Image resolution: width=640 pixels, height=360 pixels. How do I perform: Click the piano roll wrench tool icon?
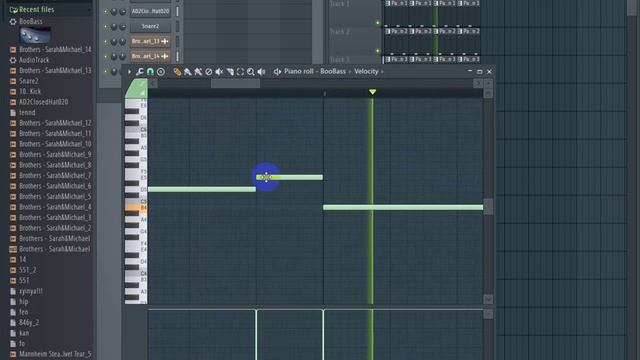pos(140,72)
